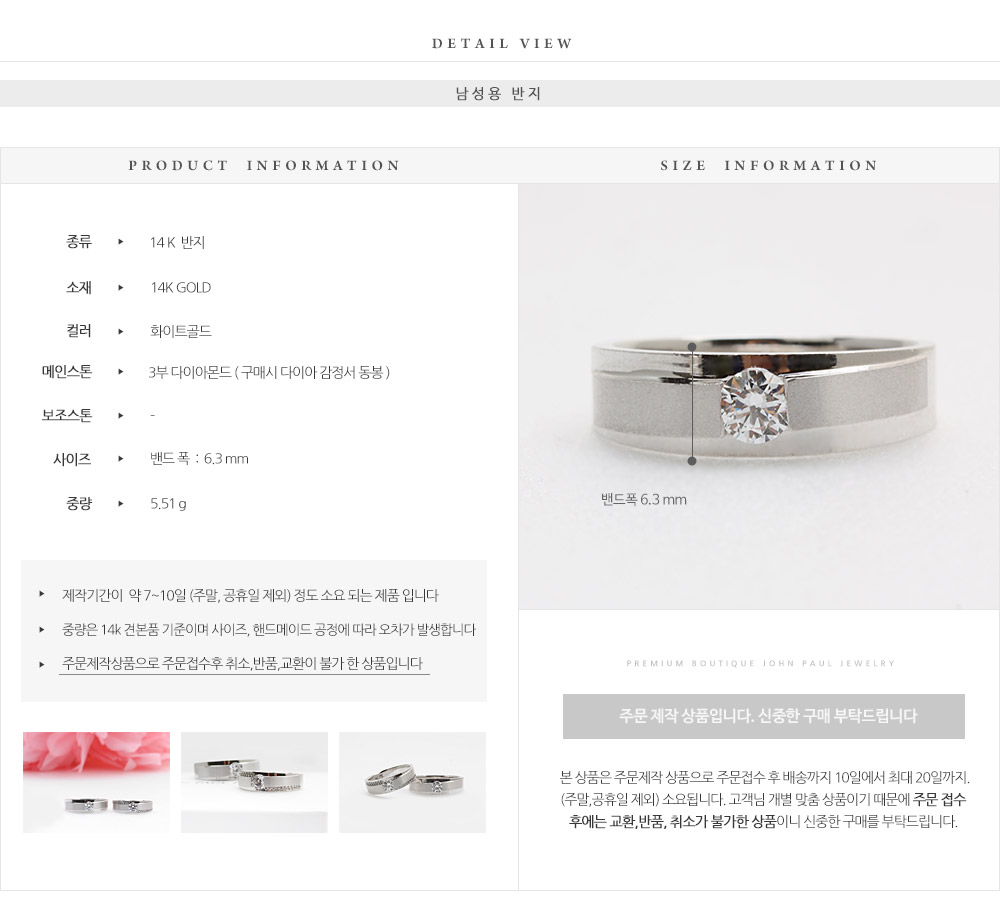This screenshot has height=922, width=1000.
Task: Click the DETAIL VIEW heading
Action: click(x=502, y=43)
